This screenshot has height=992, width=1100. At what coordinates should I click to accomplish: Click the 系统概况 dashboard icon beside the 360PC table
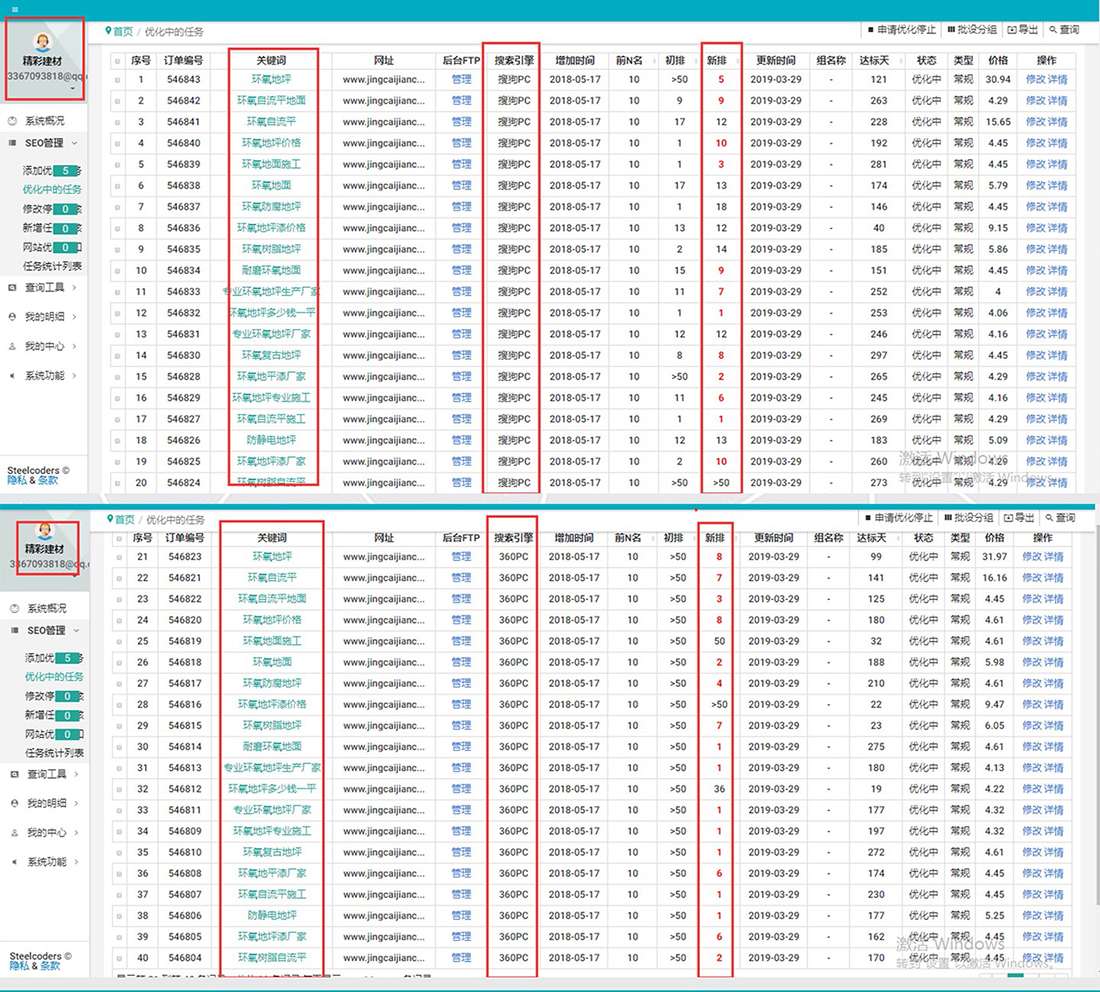pyautogui.click(x=13, y=609)
